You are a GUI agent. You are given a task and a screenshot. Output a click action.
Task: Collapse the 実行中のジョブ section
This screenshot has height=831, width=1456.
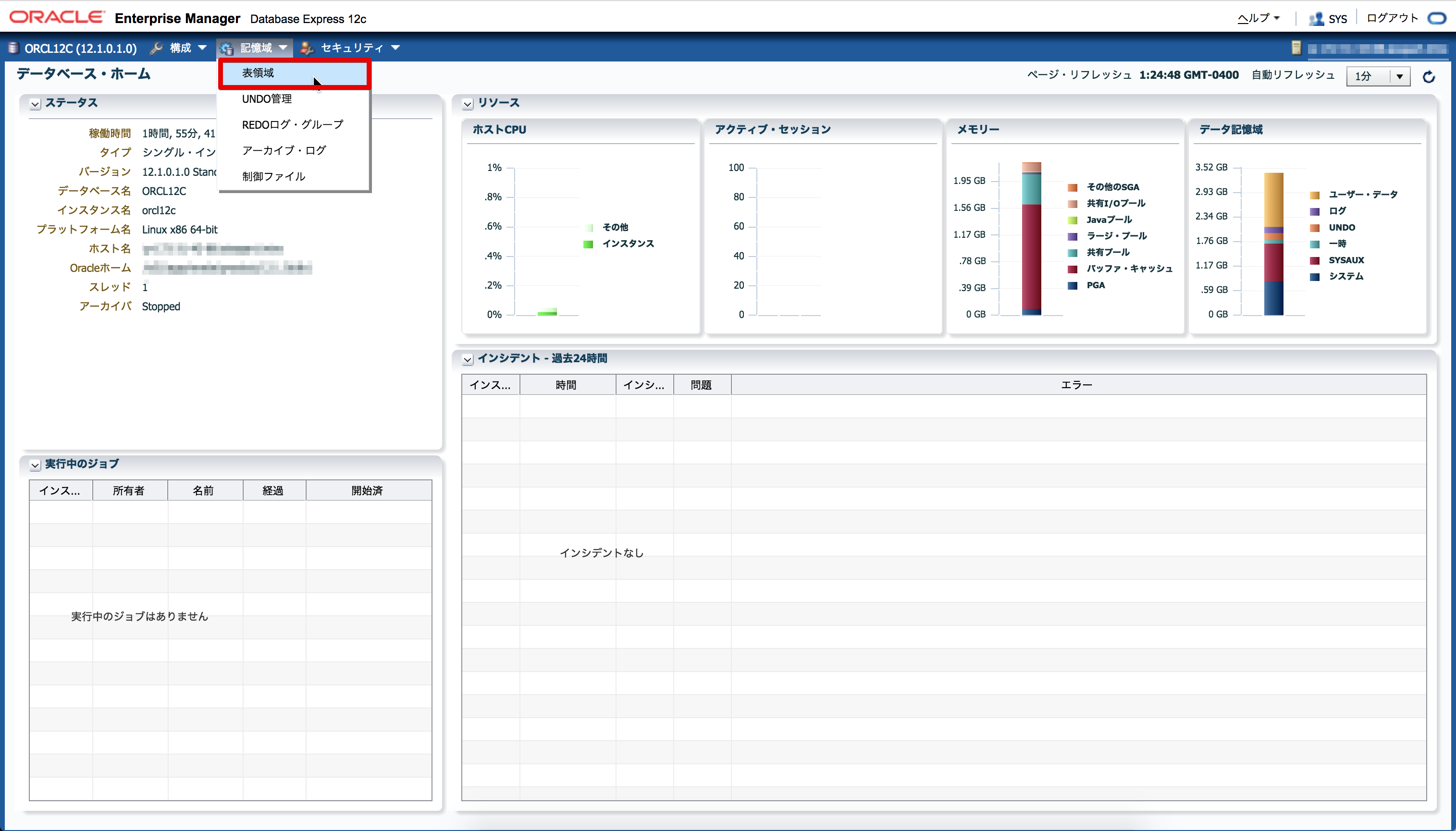click(x=36, y=465)
